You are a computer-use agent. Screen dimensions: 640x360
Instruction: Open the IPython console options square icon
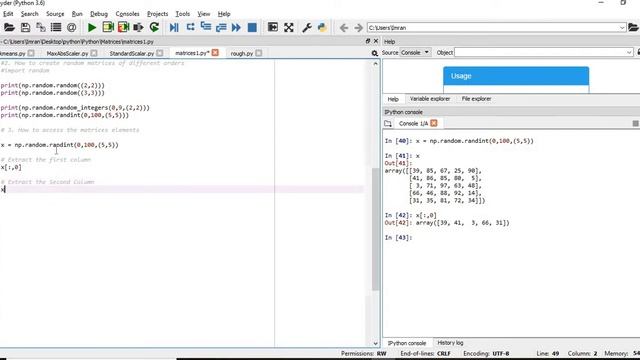click(x=636, y=123)
